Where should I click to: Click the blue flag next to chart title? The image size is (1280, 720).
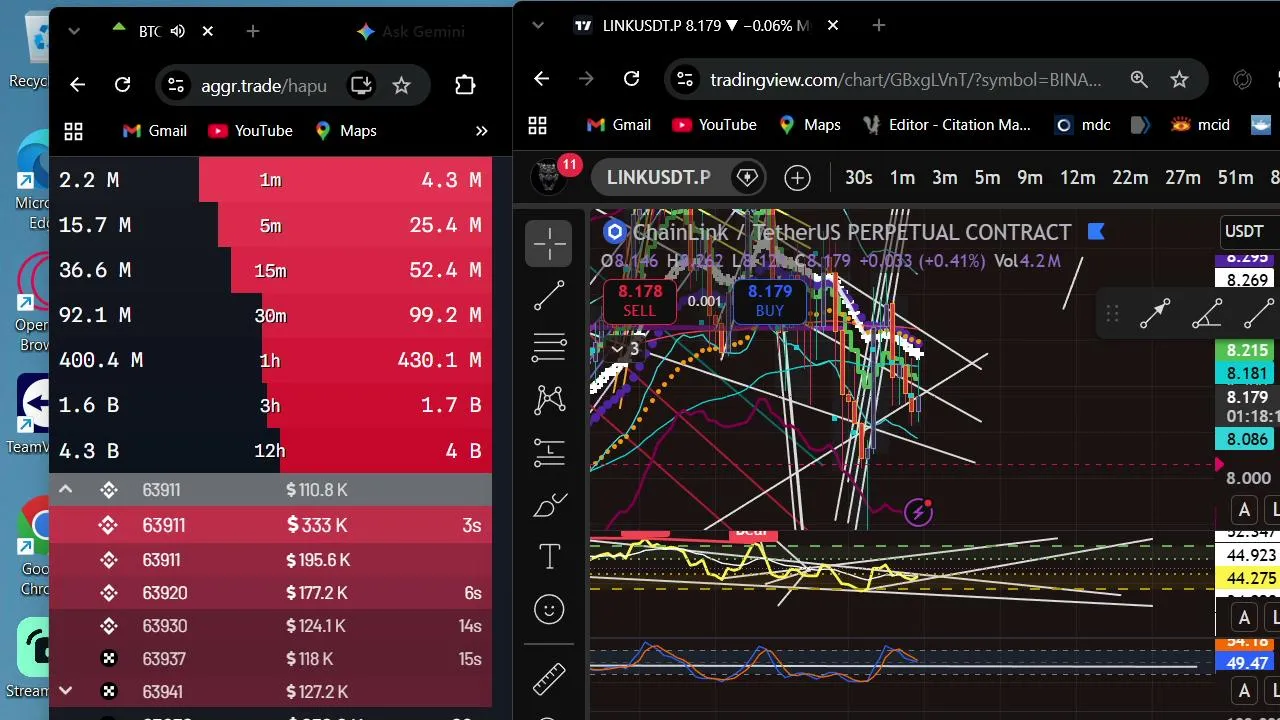(x=1096, y=232)
